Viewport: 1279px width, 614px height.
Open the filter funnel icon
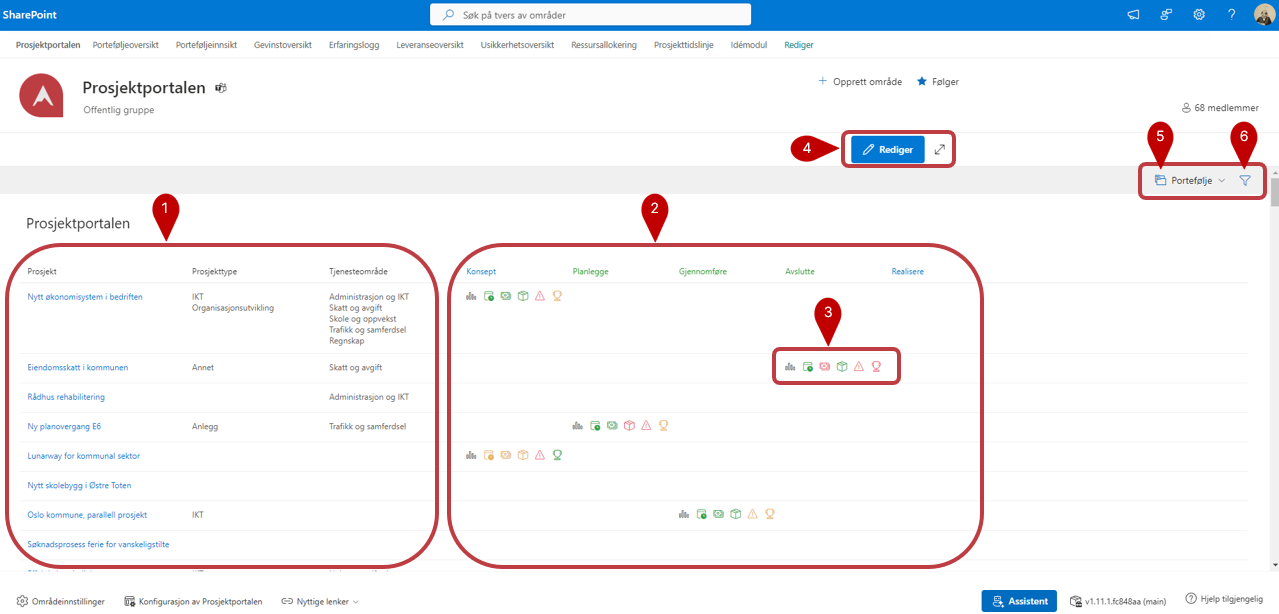point(1245,181)
